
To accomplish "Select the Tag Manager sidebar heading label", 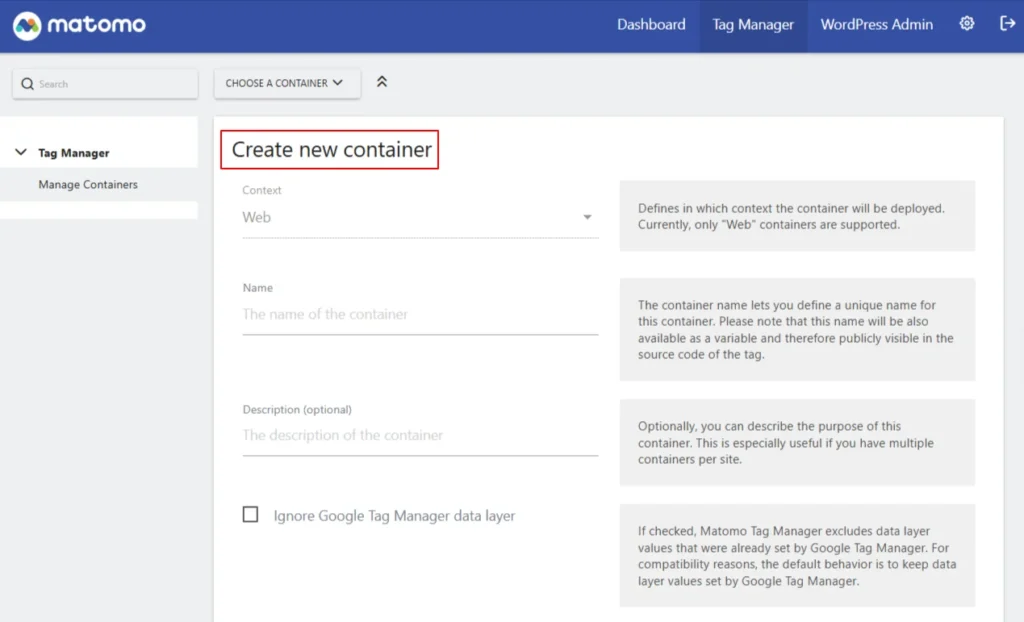I will click(x=74, y=153).
